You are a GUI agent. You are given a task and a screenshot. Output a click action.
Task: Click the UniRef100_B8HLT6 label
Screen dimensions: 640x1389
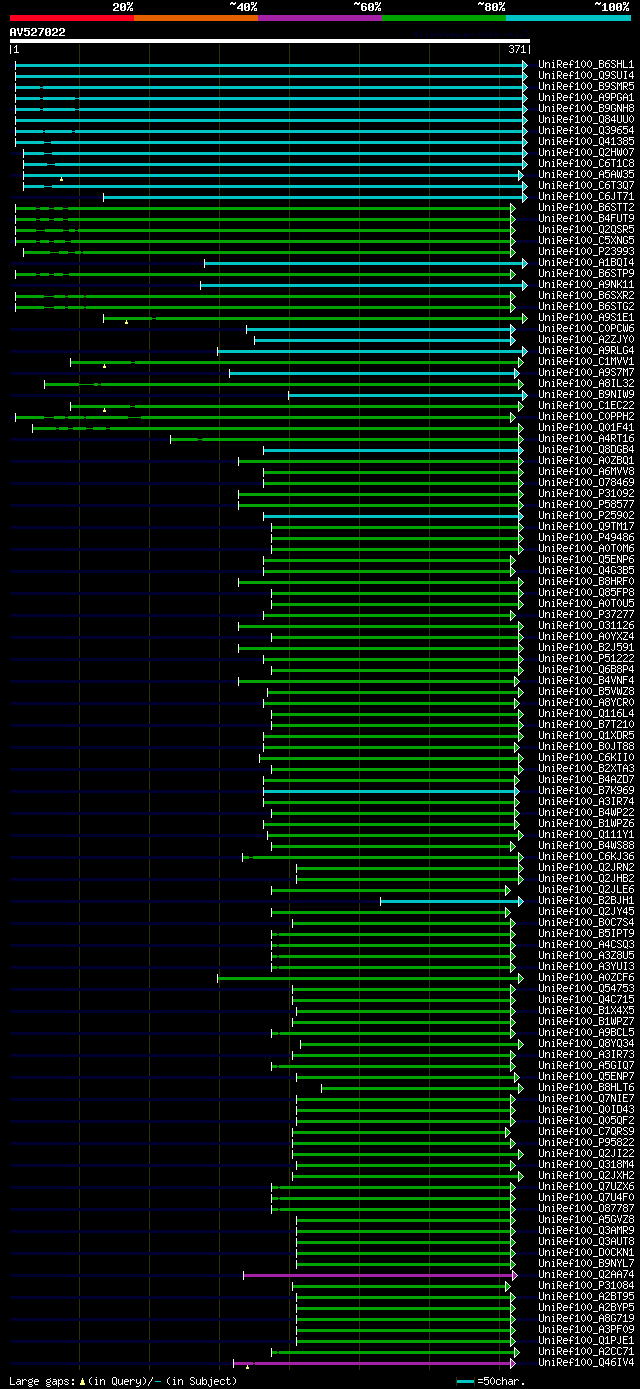click(x=586, y=1087)
